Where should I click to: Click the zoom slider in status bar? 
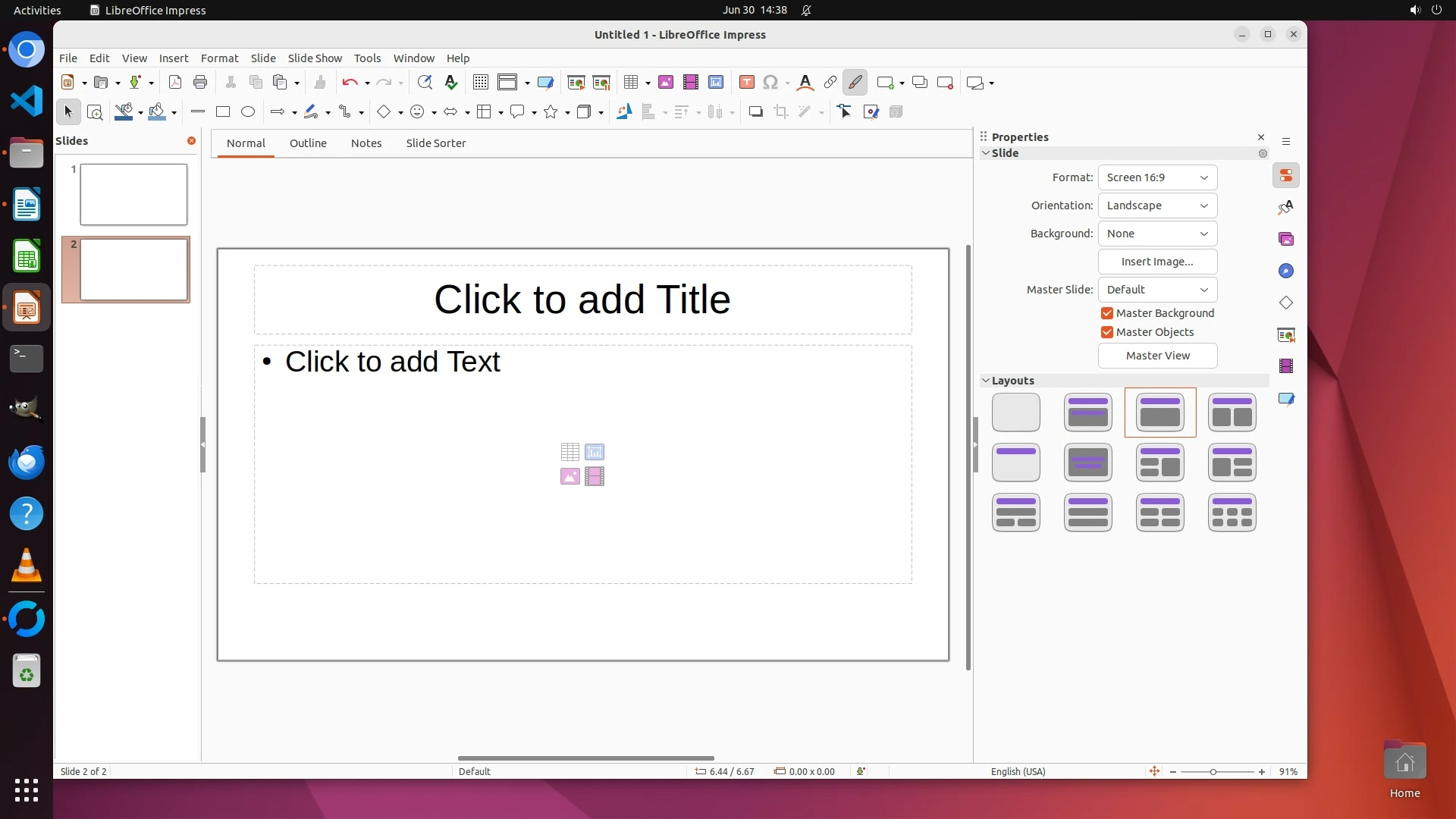(x=1213, y=772)
